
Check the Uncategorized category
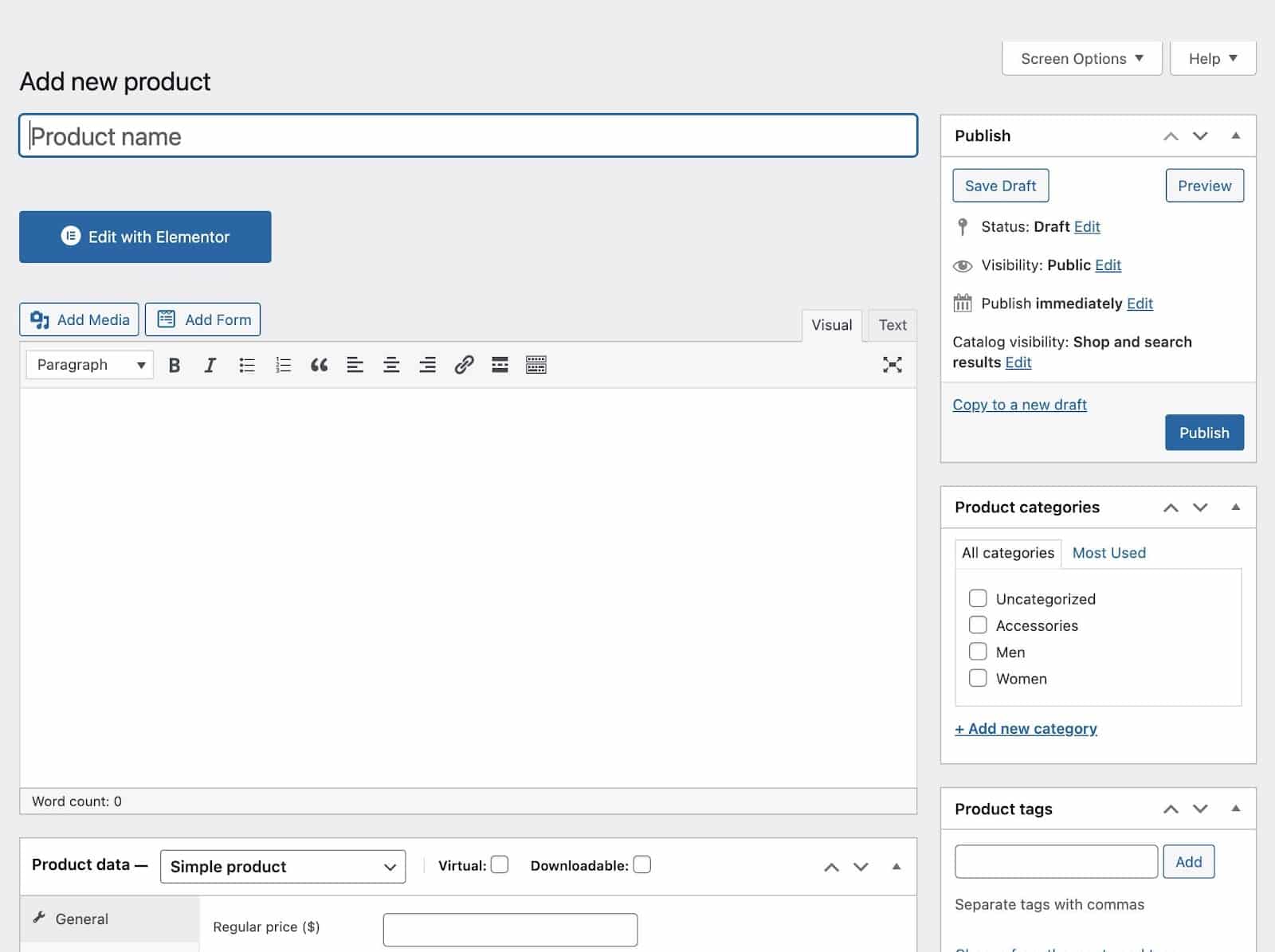[978, 598]
